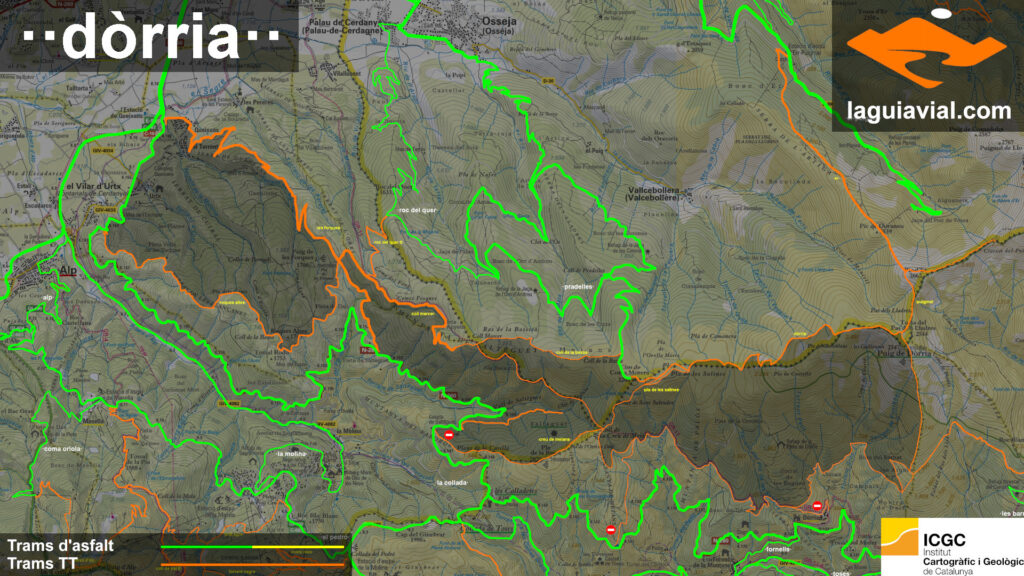Click the 'Puig de Dòrria' peak name
Image resolution: width=1024 pixels, height=576 pixels.
point(904,353)
